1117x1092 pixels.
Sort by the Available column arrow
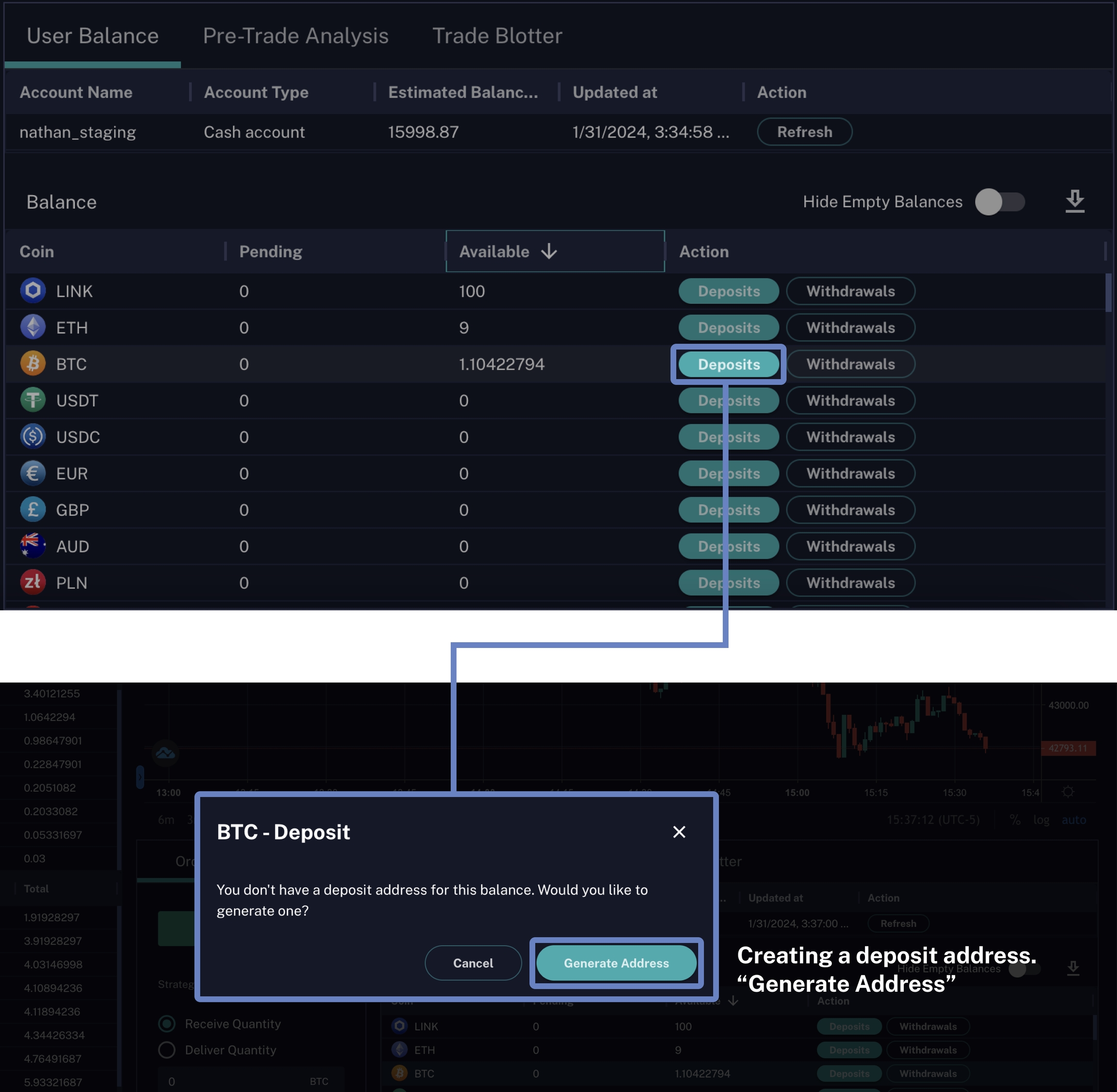tap(549, 251)
